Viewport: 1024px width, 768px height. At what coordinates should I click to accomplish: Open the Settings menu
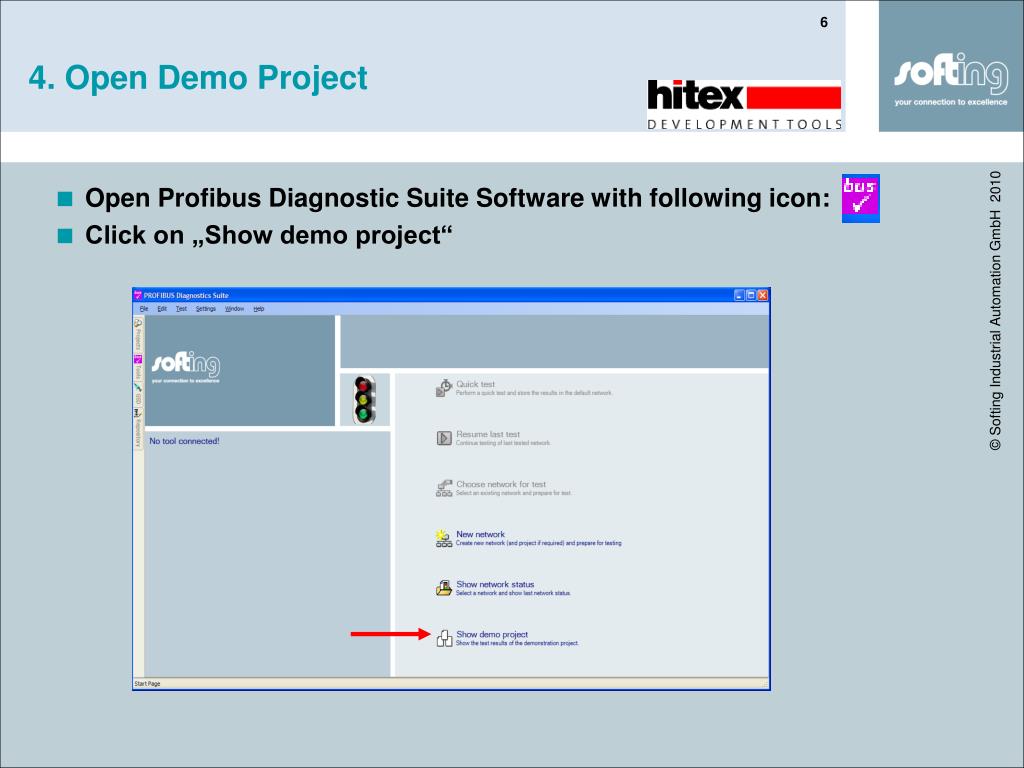point(206,309)
